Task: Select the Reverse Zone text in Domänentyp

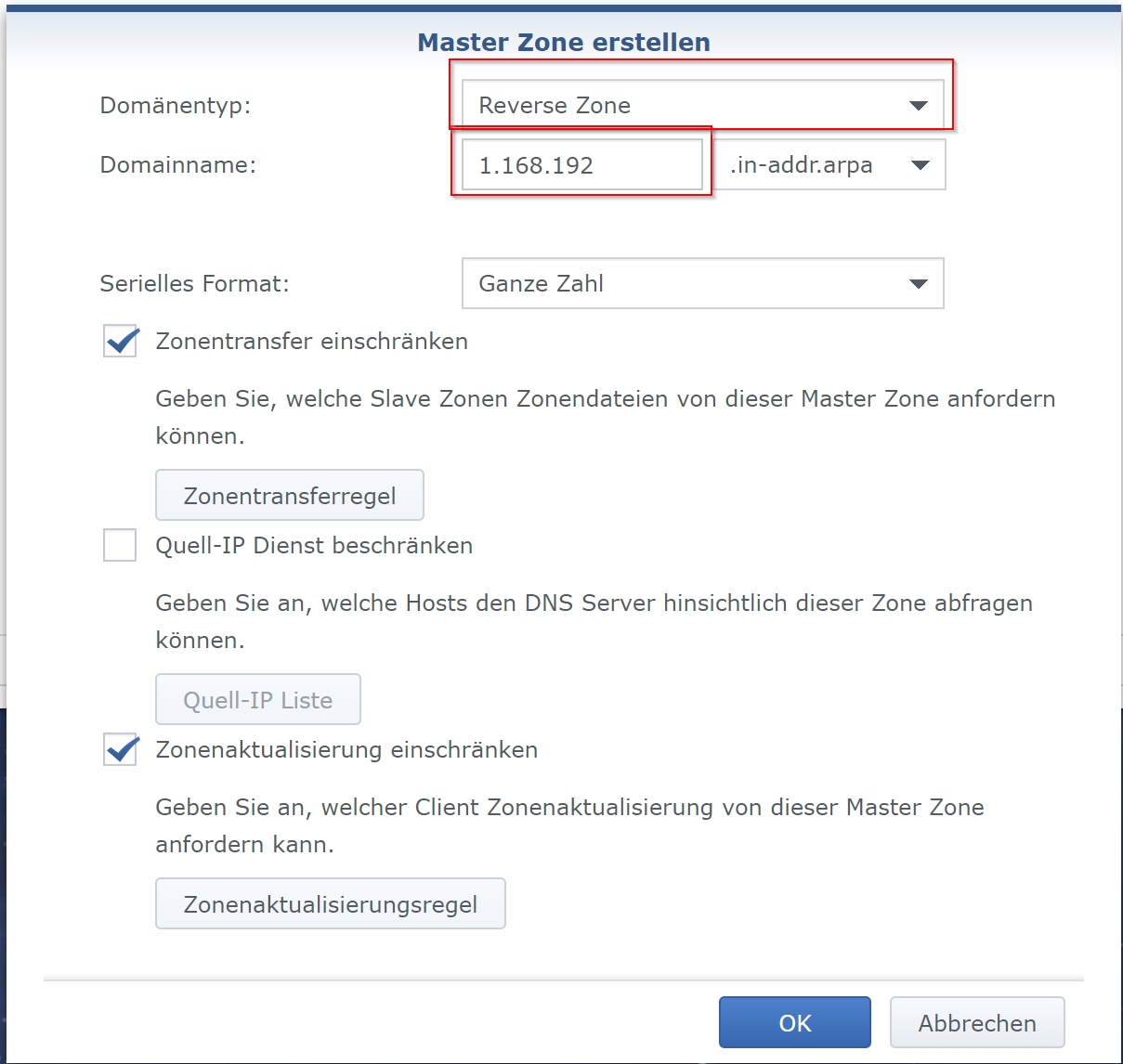Action: pos(555,105)
